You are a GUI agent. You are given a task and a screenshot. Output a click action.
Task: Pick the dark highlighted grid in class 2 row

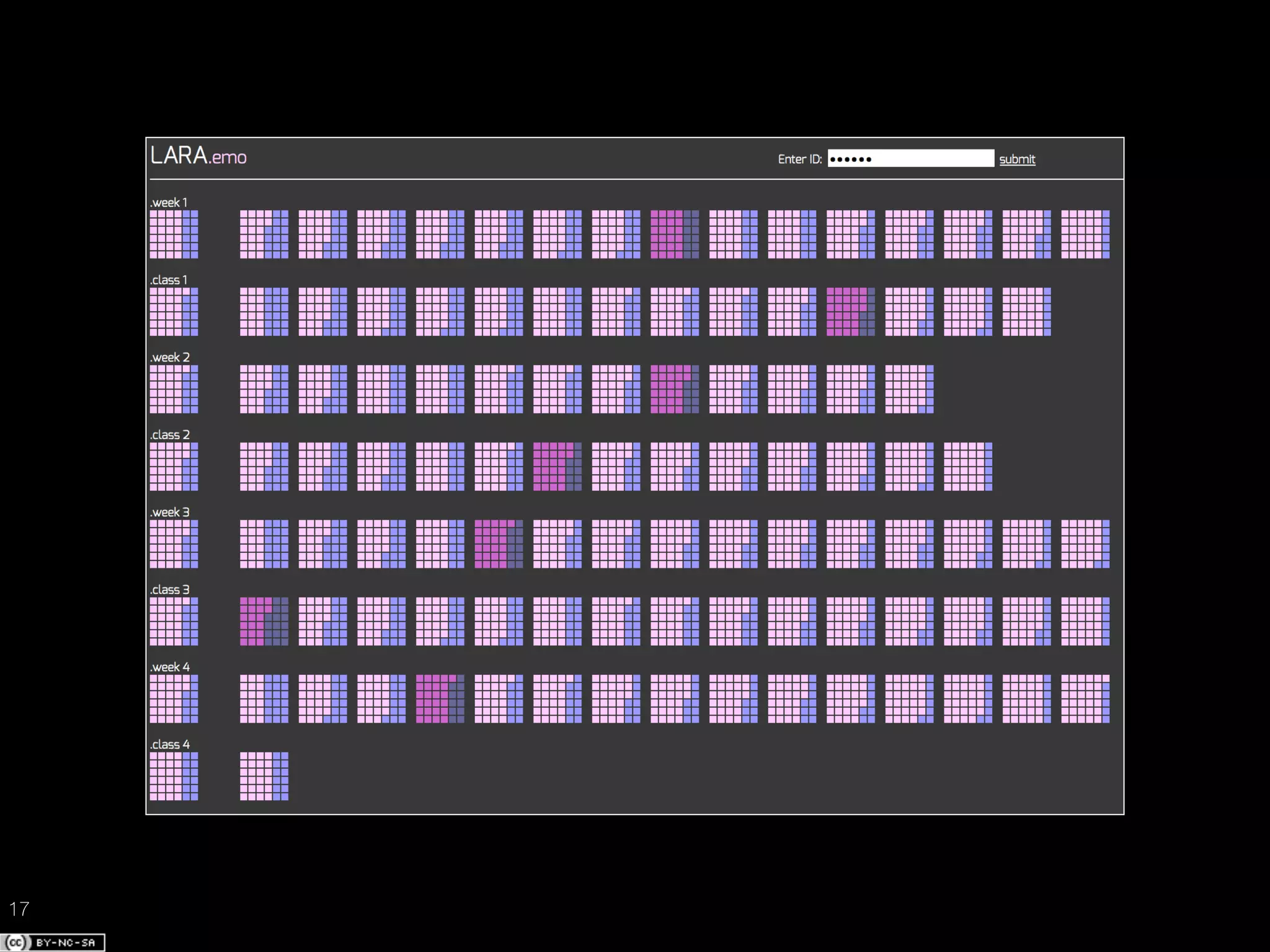pyautogui.click(x=557, y=467)
